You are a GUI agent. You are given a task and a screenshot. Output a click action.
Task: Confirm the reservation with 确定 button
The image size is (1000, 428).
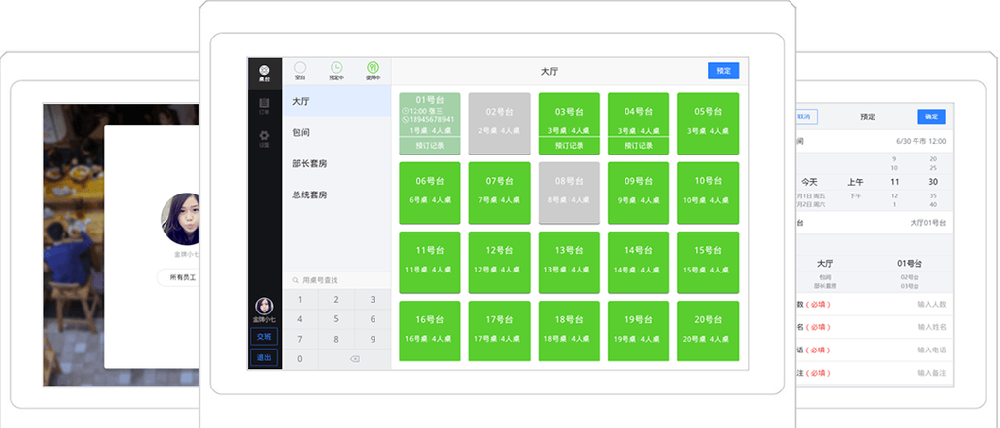click(931, 117)
